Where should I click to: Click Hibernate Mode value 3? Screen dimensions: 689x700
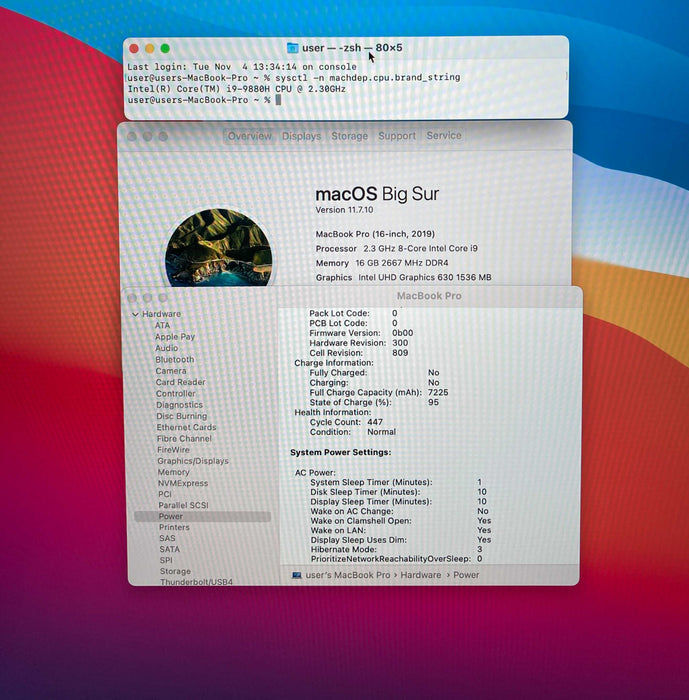[x=480, y=549]
